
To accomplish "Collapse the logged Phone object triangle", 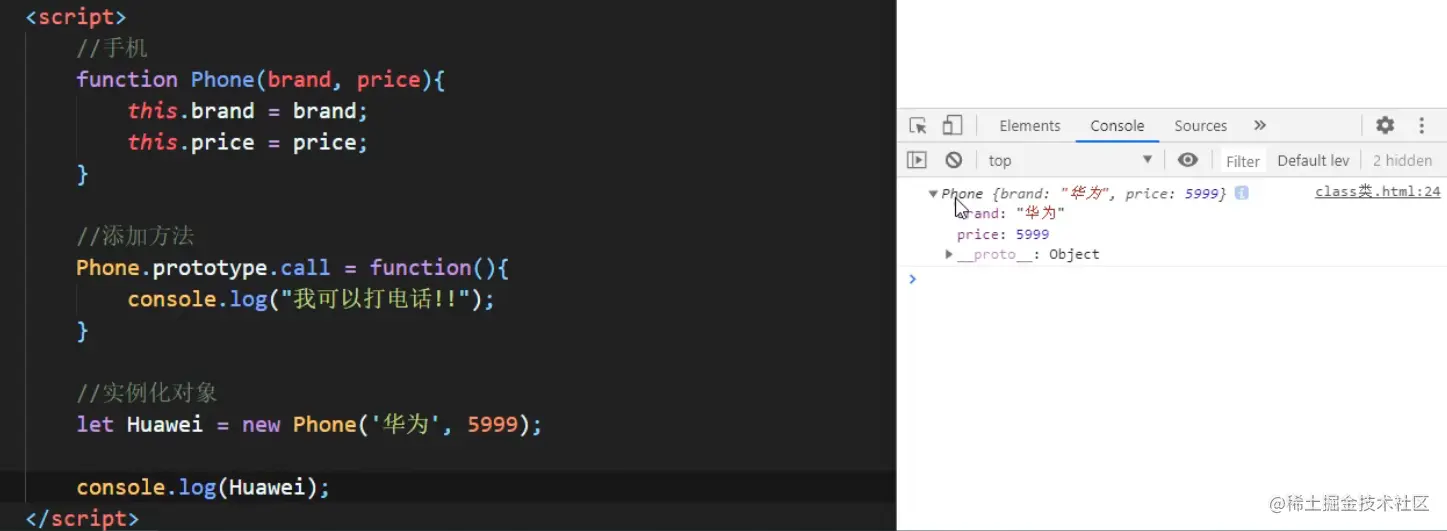I will (x=933, y=194).
